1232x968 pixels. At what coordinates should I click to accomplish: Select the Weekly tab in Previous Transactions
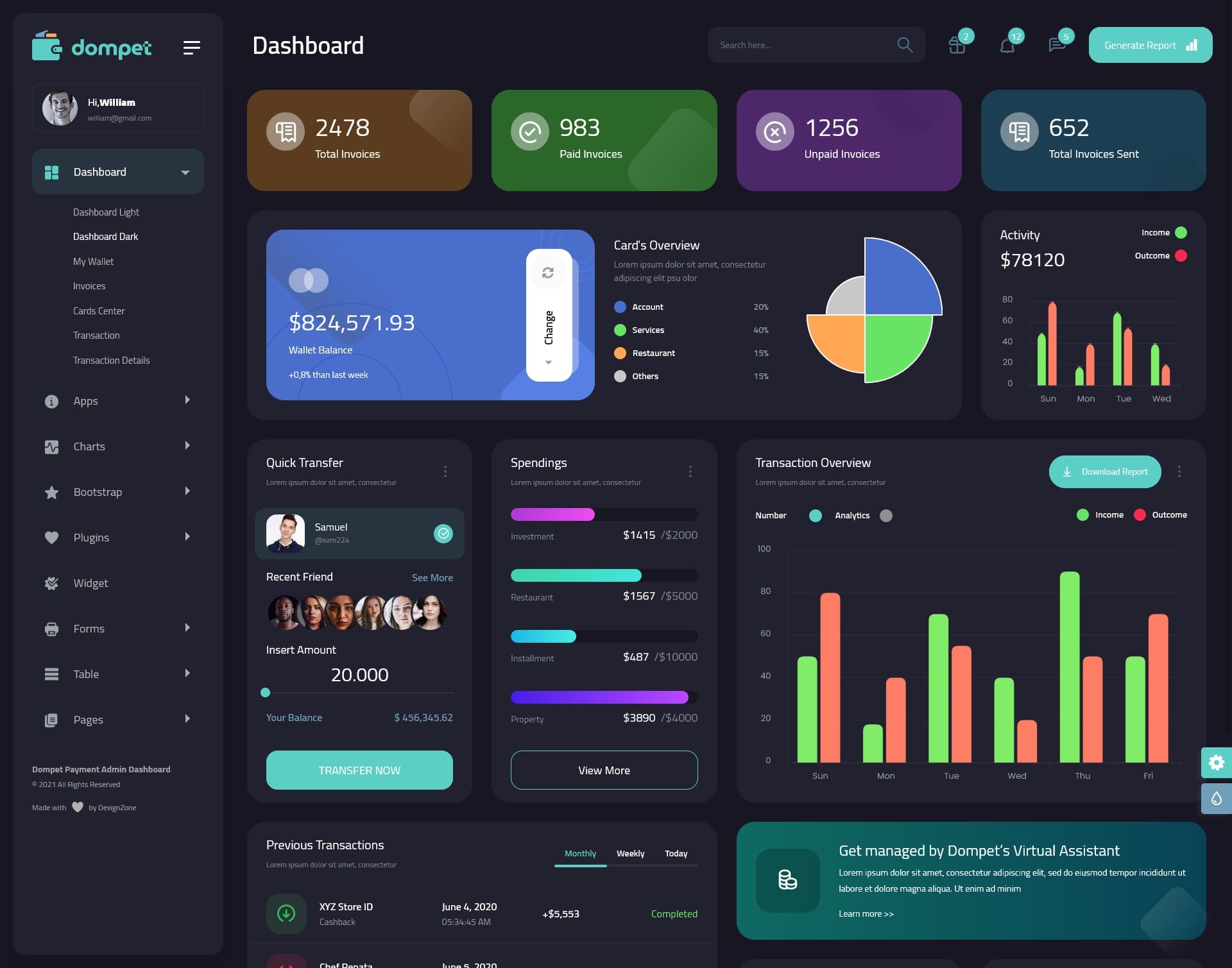pyautogui.click(x=630, y=853)
